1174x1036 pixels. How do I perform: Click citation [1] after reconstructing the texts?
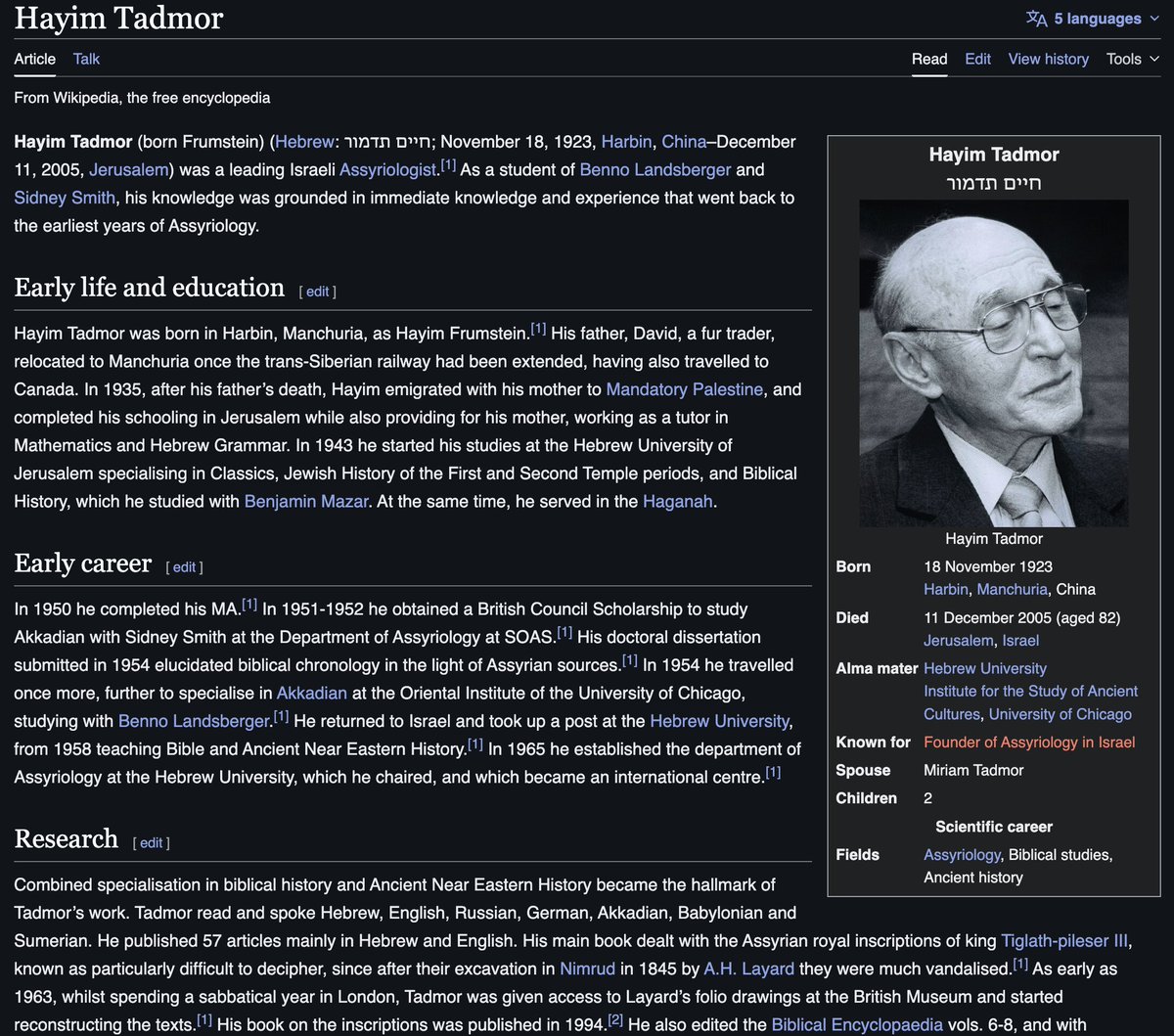tap(204, 1020)
